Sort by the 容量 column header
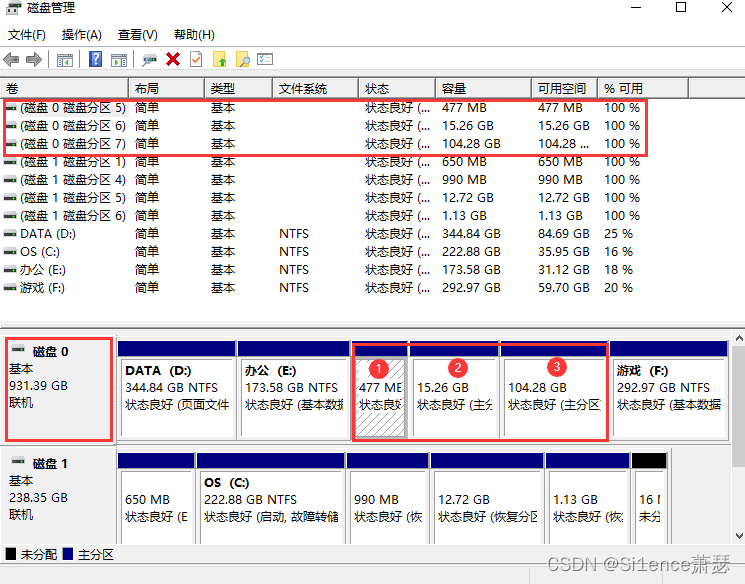Screen dimensions: 745x584 pos(484,88)
